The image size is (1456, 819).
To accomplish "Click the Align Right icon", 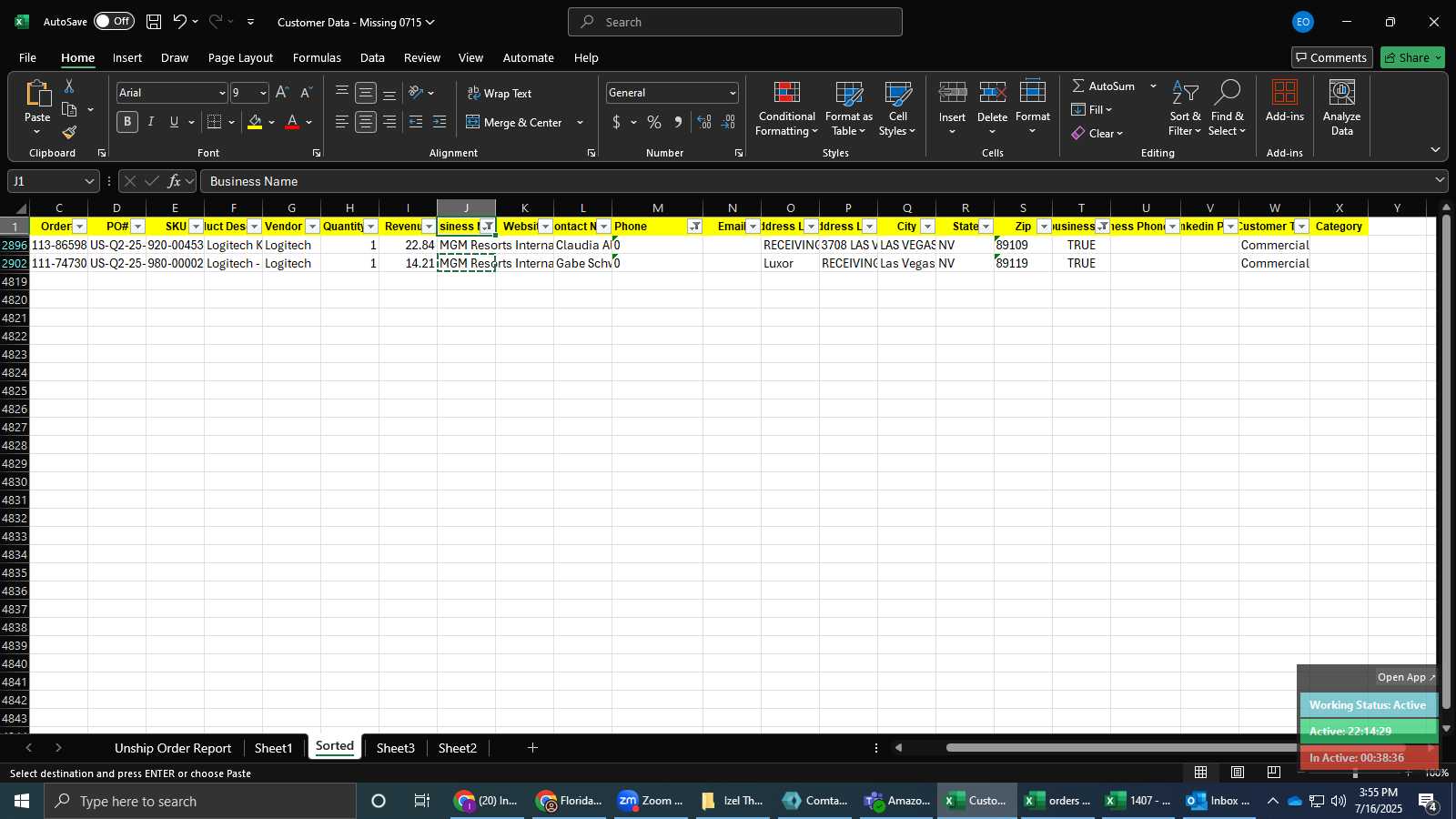I will 389,122.
